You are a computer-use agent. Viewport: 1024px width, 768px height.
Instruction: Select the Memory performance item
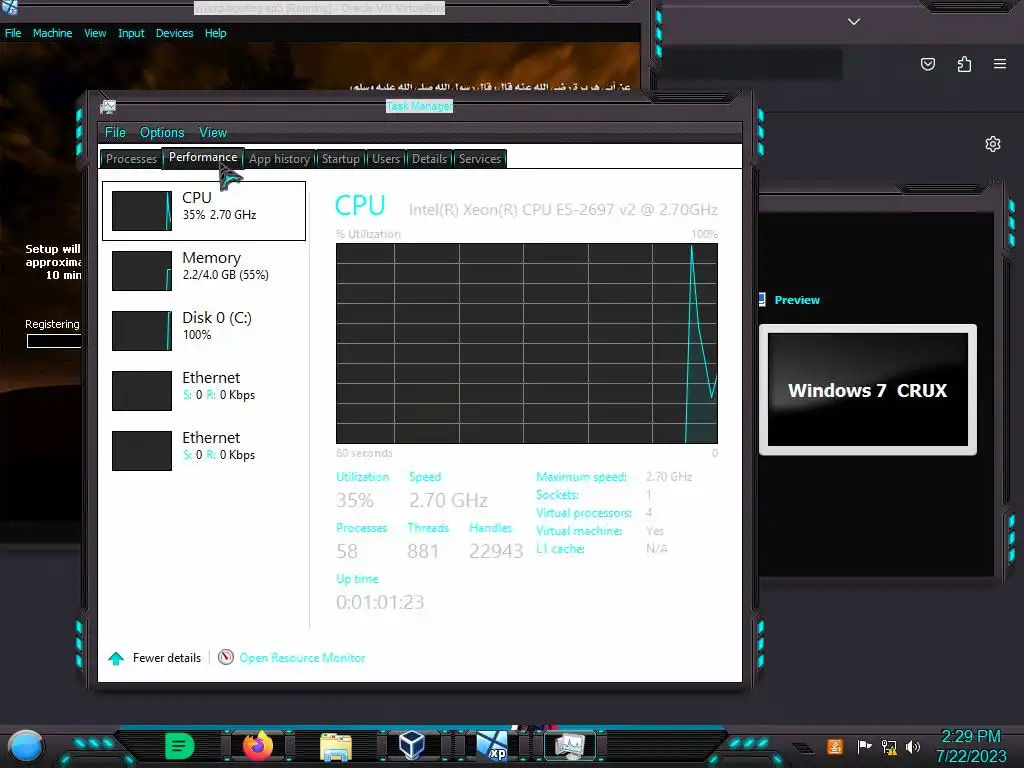[204, 271]
